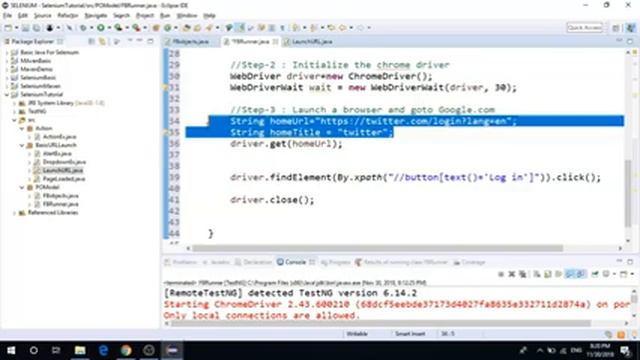This screenshot has width=640, height=360.
Task: Switch to the Coverage tab
Action: (469, 262)
